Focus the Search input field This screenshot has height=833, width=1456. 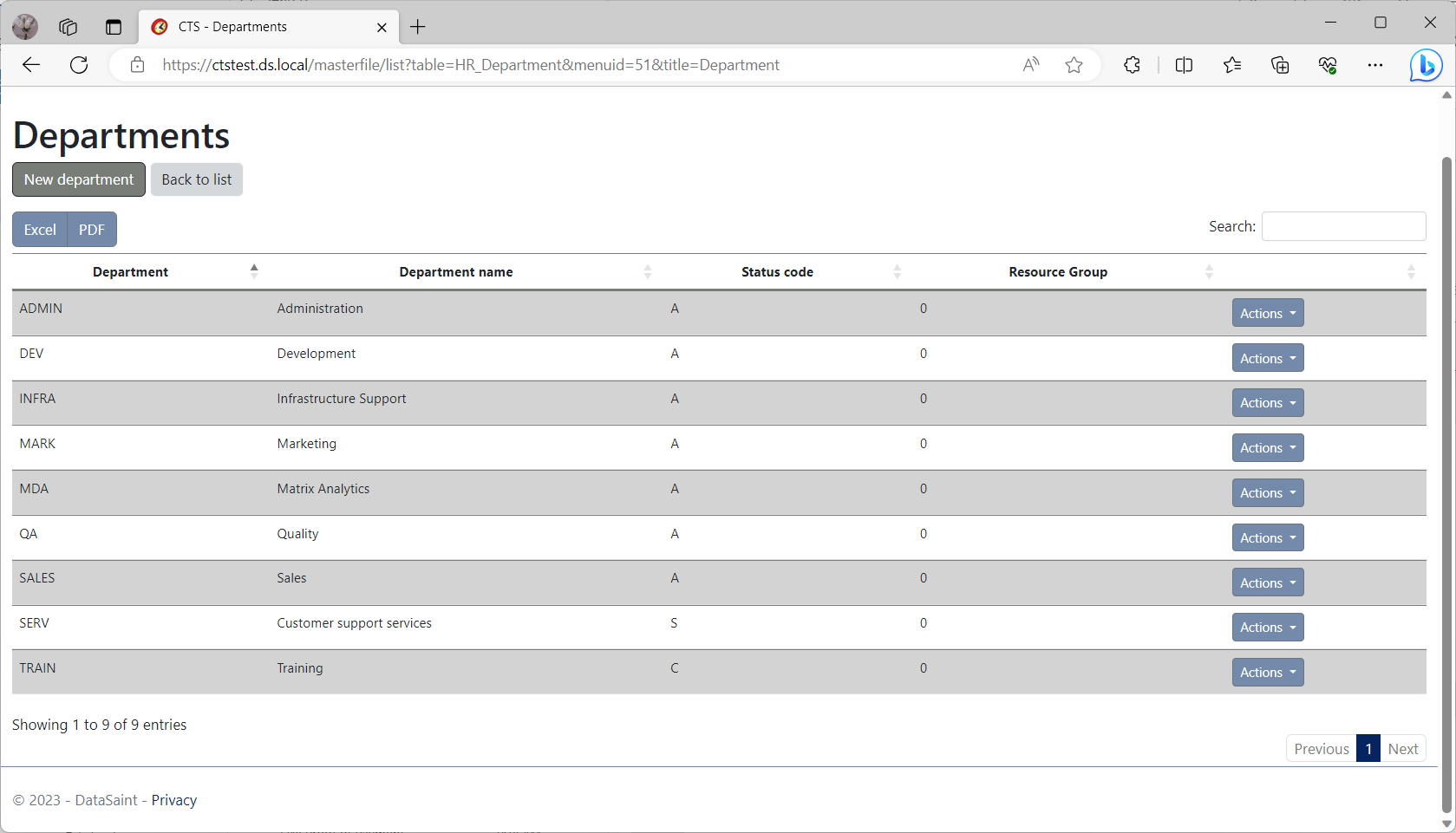1343,226
